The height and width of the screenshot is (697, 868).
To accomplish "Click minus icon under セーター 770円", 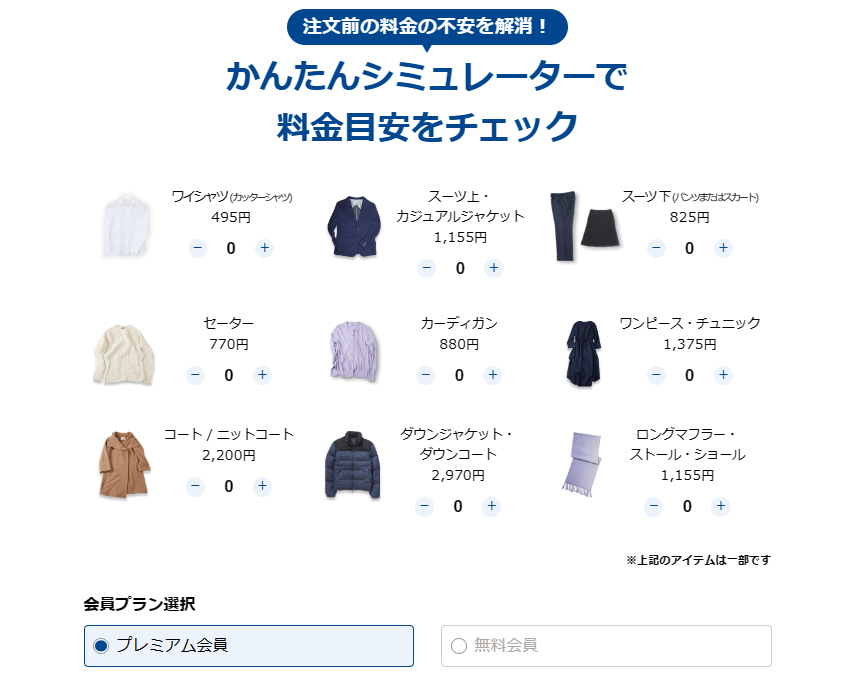I will 195,375.
